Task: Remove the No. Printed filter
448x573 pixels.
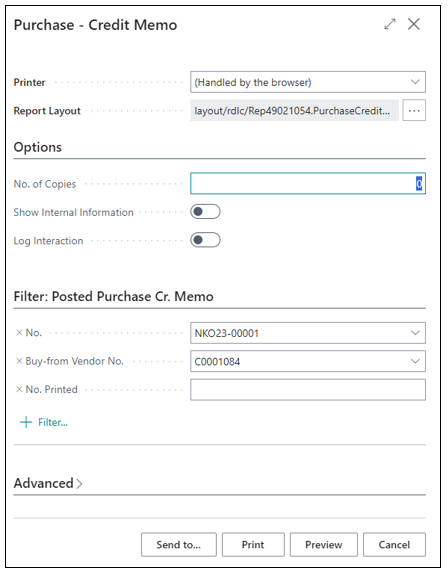Action: point(19,390)
